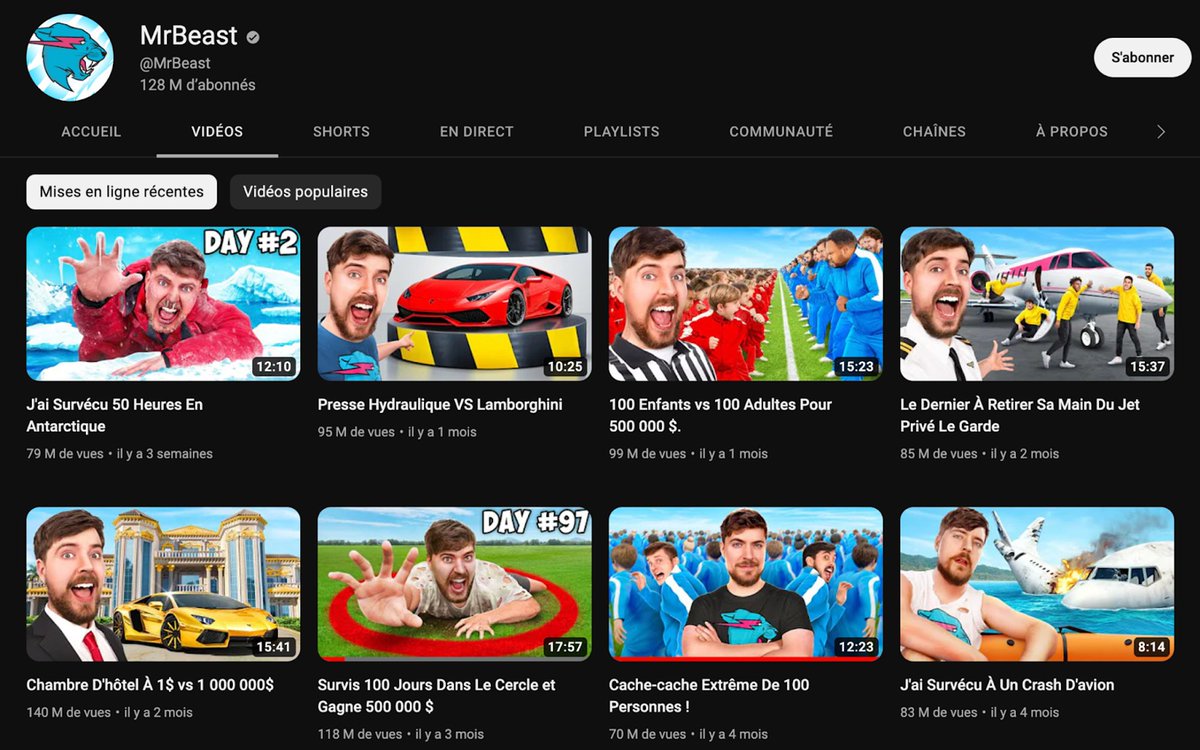Click the MrBeast channel avatar logo
This screenshot has width=1200, height=750.
click(70, 57)
